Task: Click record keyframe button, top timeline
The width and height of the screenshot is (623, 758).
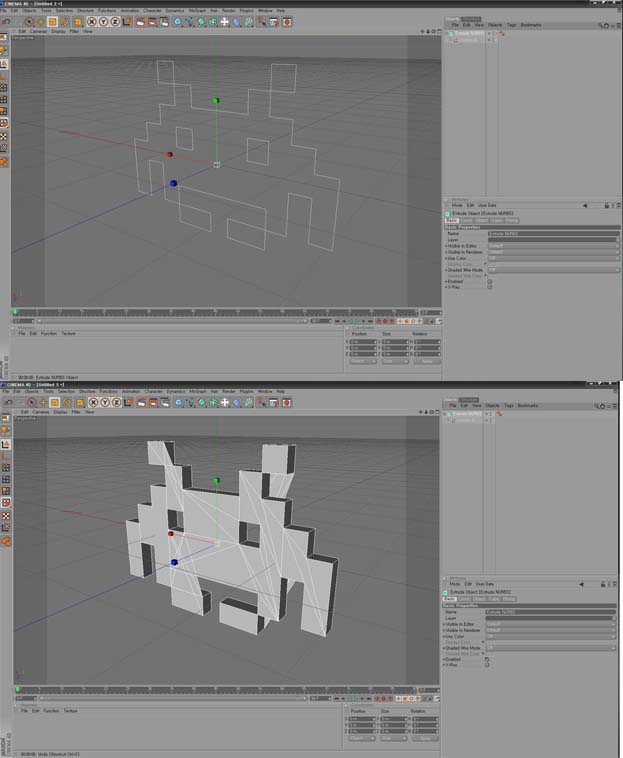Action: [378, 321]
